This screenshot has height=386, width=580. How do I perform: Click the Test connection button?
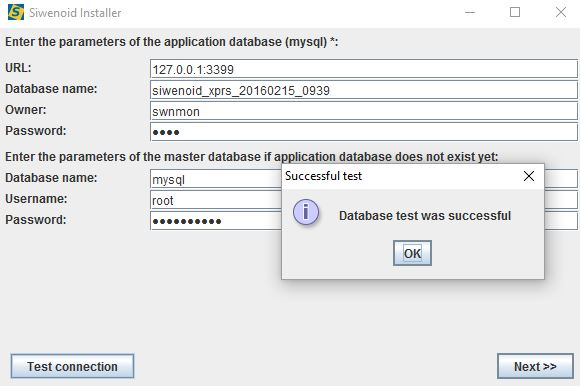tap(72, 366)
